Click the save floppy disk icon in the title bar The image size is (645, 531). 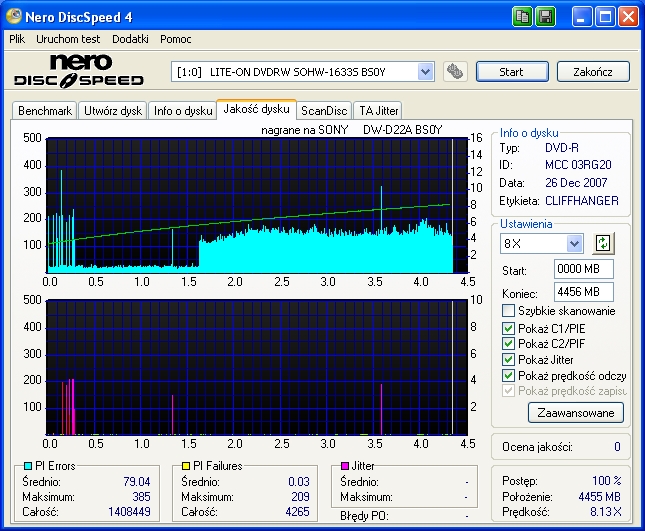pyautogui.click(x=545, y=17)
